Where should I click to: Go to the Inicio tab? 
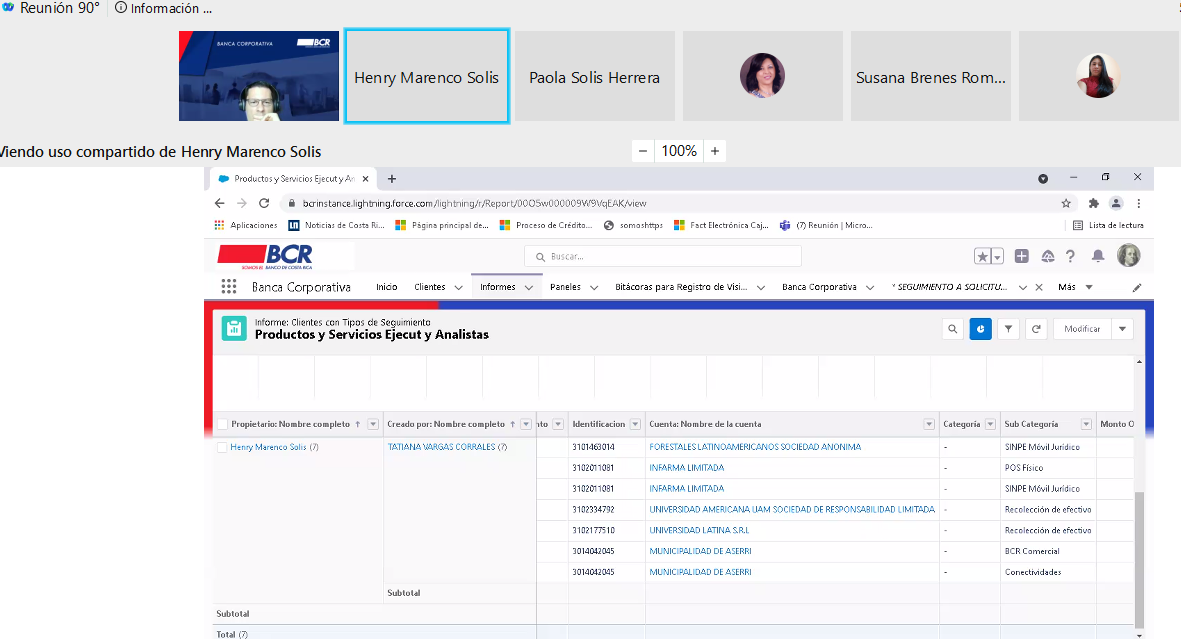[x=386, y=287]
